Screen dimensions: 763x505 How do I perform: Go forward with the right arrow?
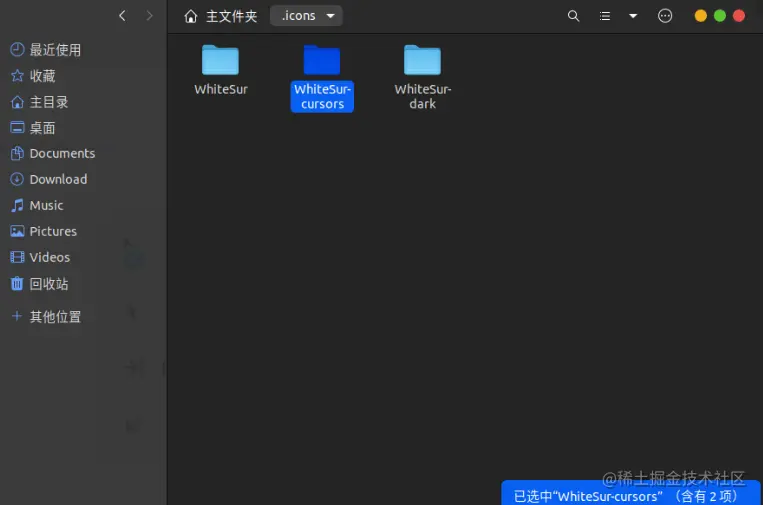pyautogui.click(x=149, y=16)
